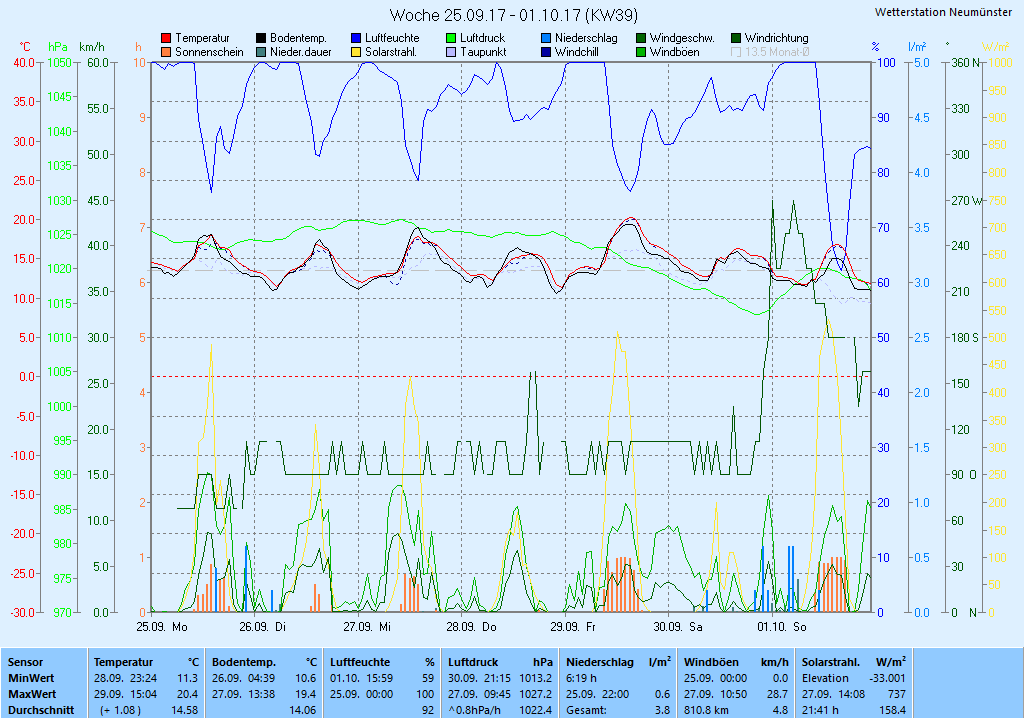Click the black Bodentemp. legend square

(x=262, y=38)
